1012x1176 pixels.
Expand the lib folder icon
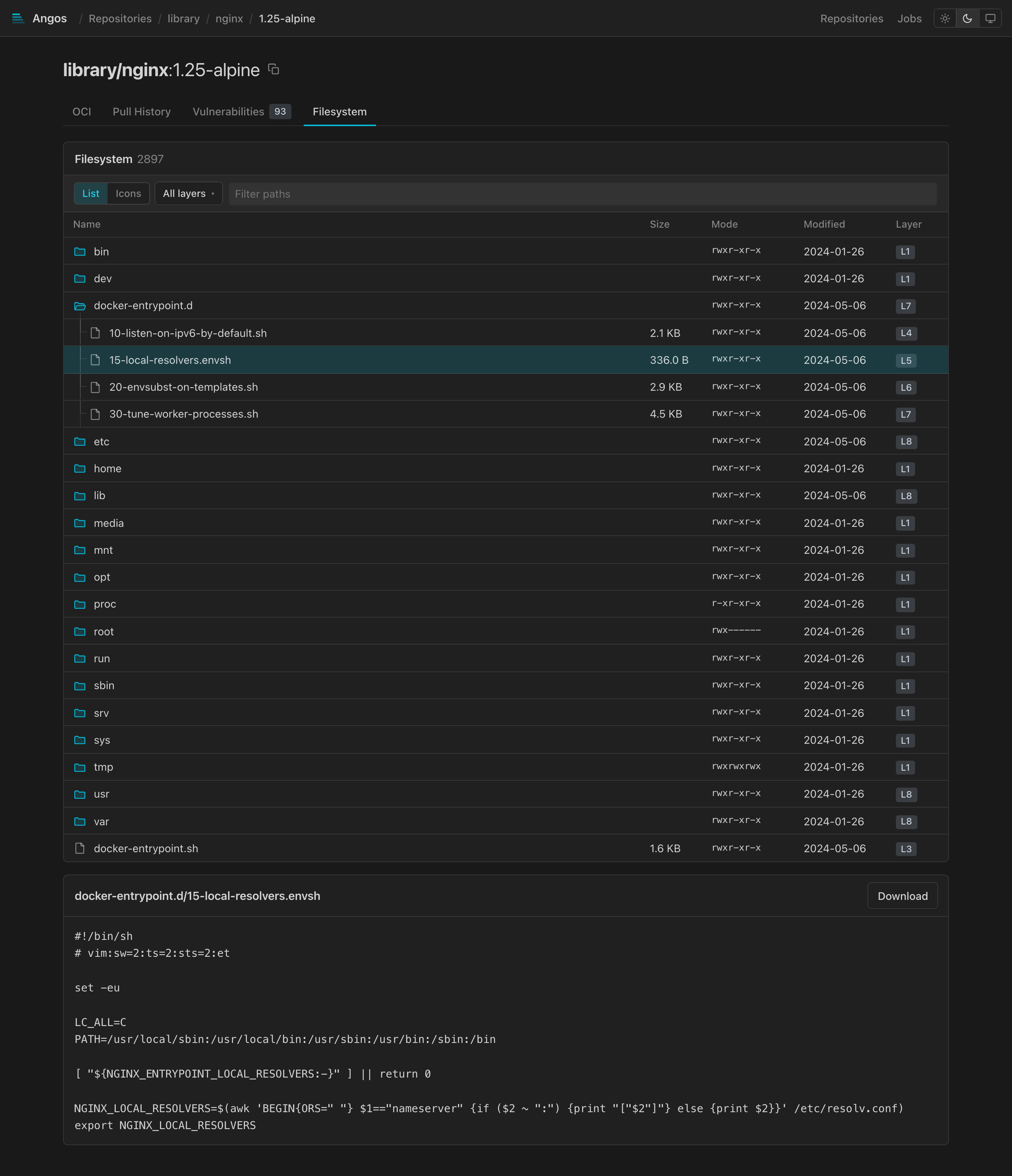(x=80, y=496)
